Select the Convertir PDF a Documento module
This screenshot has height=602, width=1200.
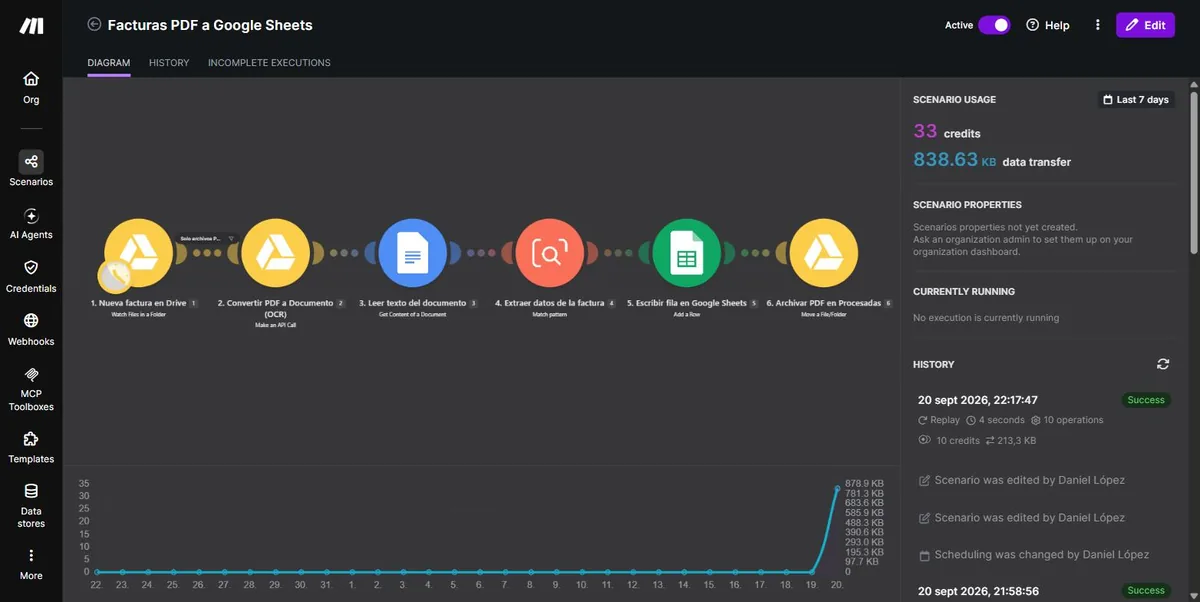276,254
